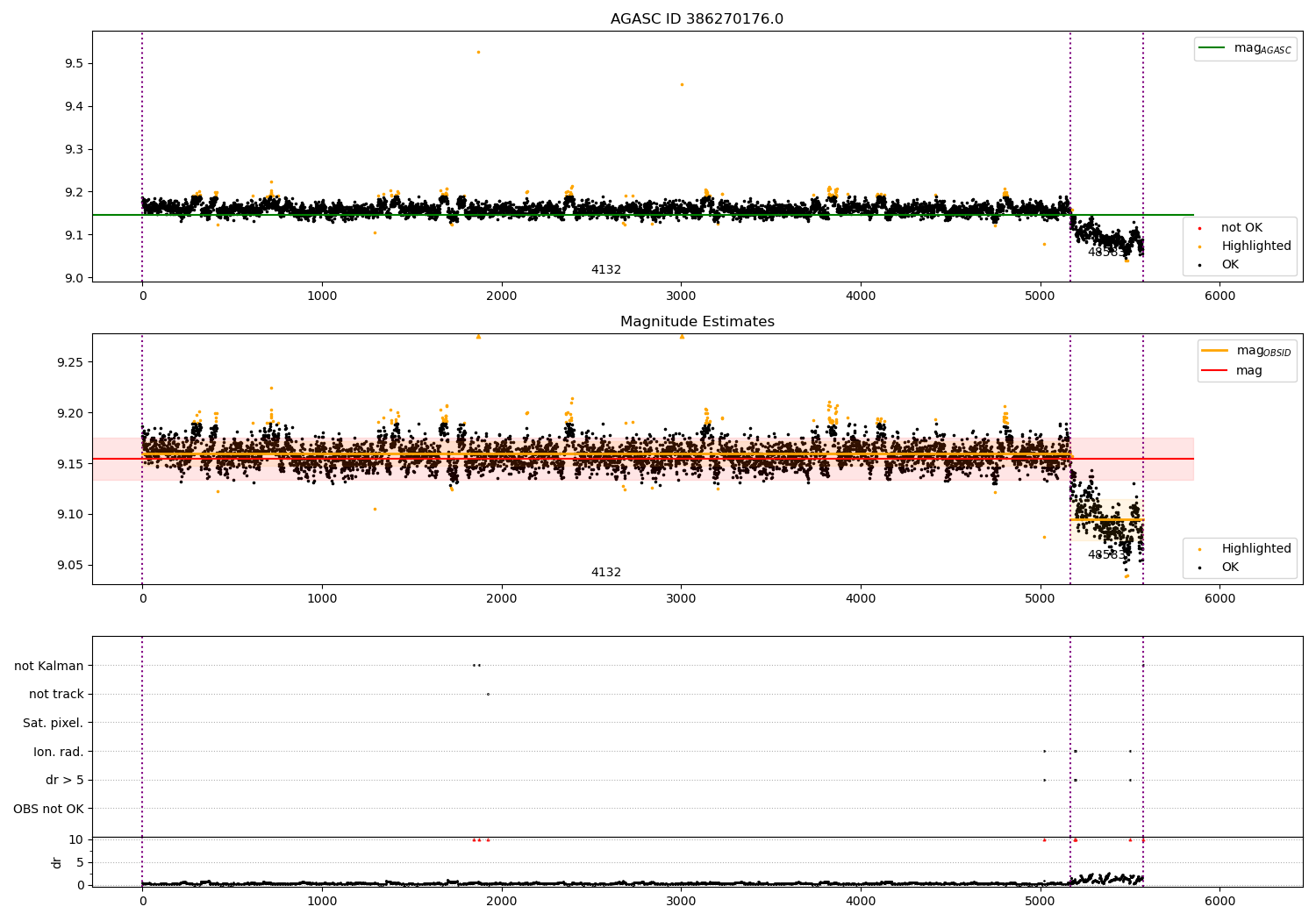This screenshot has height=921, width=1316.
Task: Click the 'Magnitude Estimates' plot title
Action: [697, 322]
